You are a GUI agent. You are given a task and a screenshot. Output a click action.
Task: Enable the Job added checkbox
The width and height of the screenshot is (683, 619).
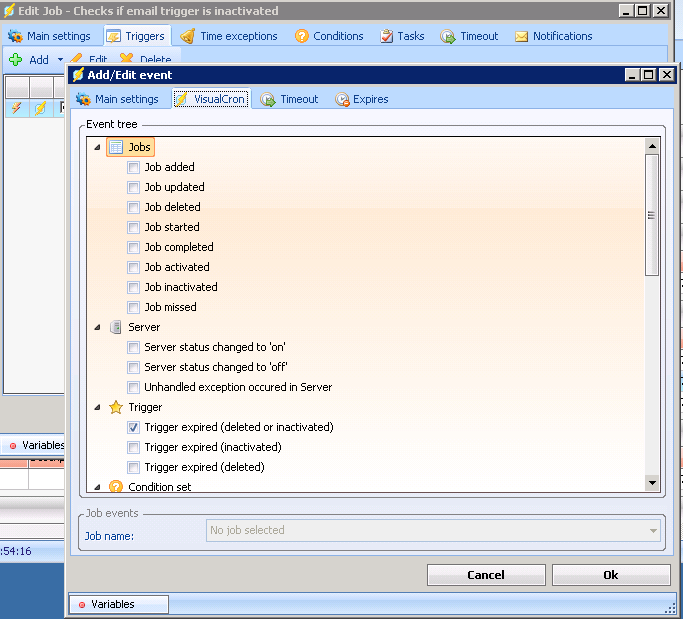pos(133,167)
